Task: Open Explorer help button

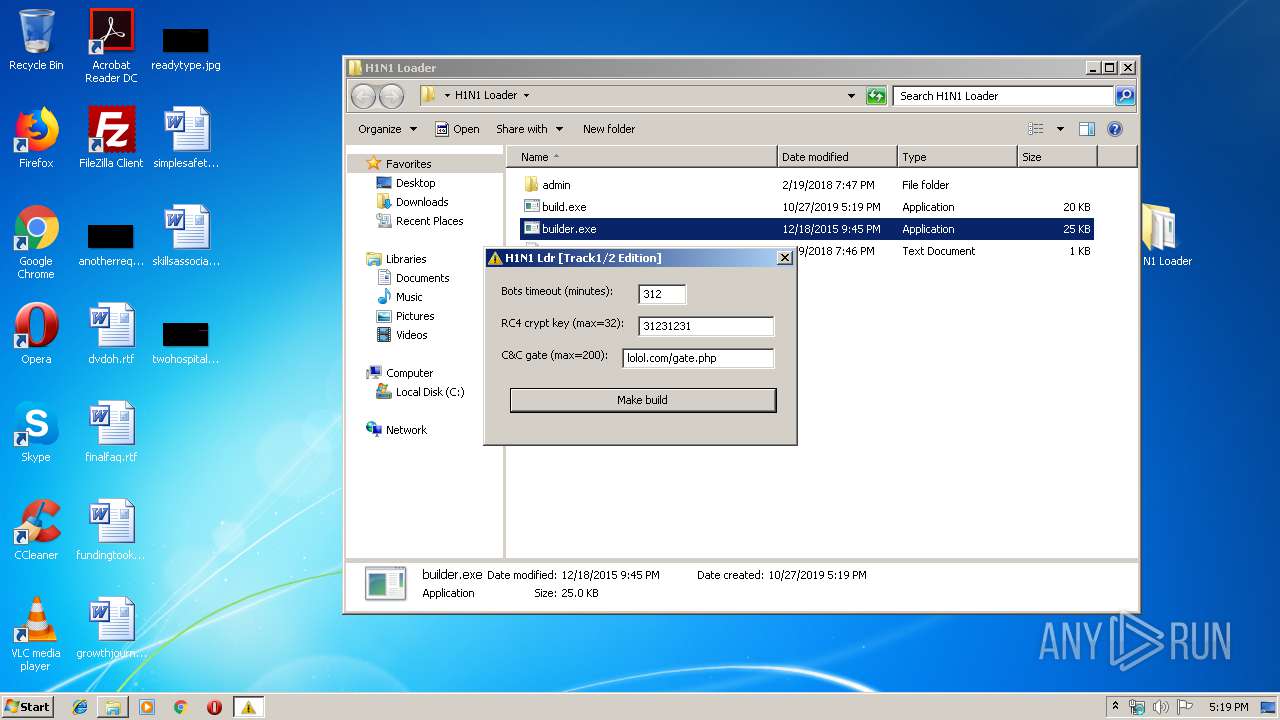Action: coord(1115,129)
